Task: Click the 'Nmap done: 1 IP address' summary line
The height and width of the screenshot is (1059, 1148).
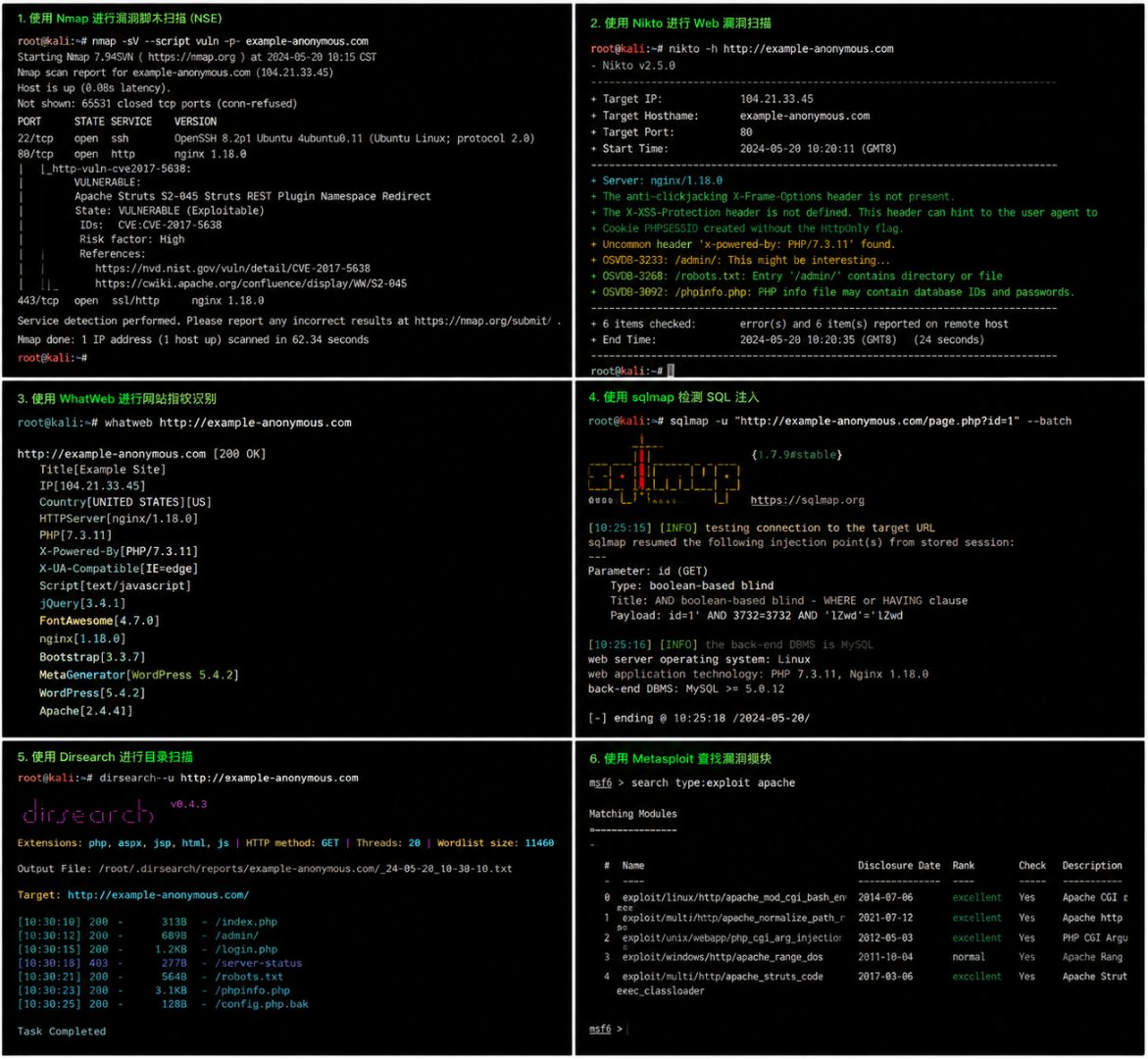Action: point(193,340)
